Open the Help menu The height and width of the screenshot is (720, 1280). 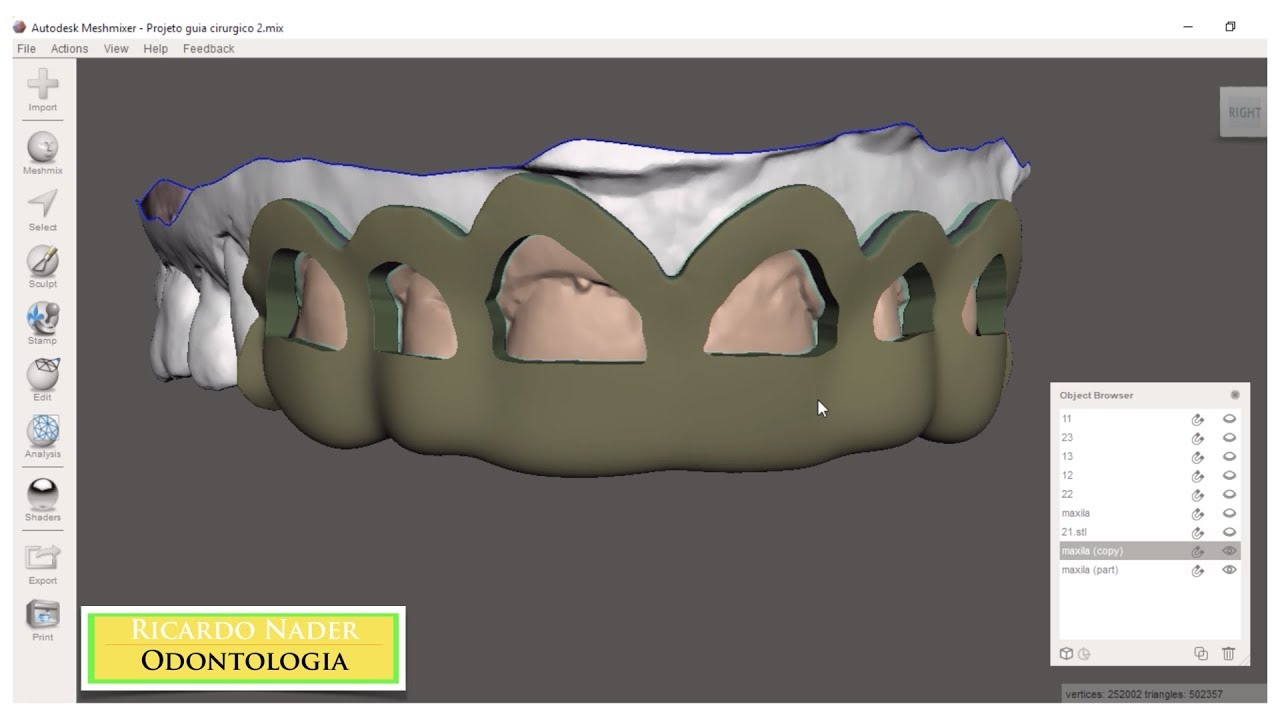(155, 49)
